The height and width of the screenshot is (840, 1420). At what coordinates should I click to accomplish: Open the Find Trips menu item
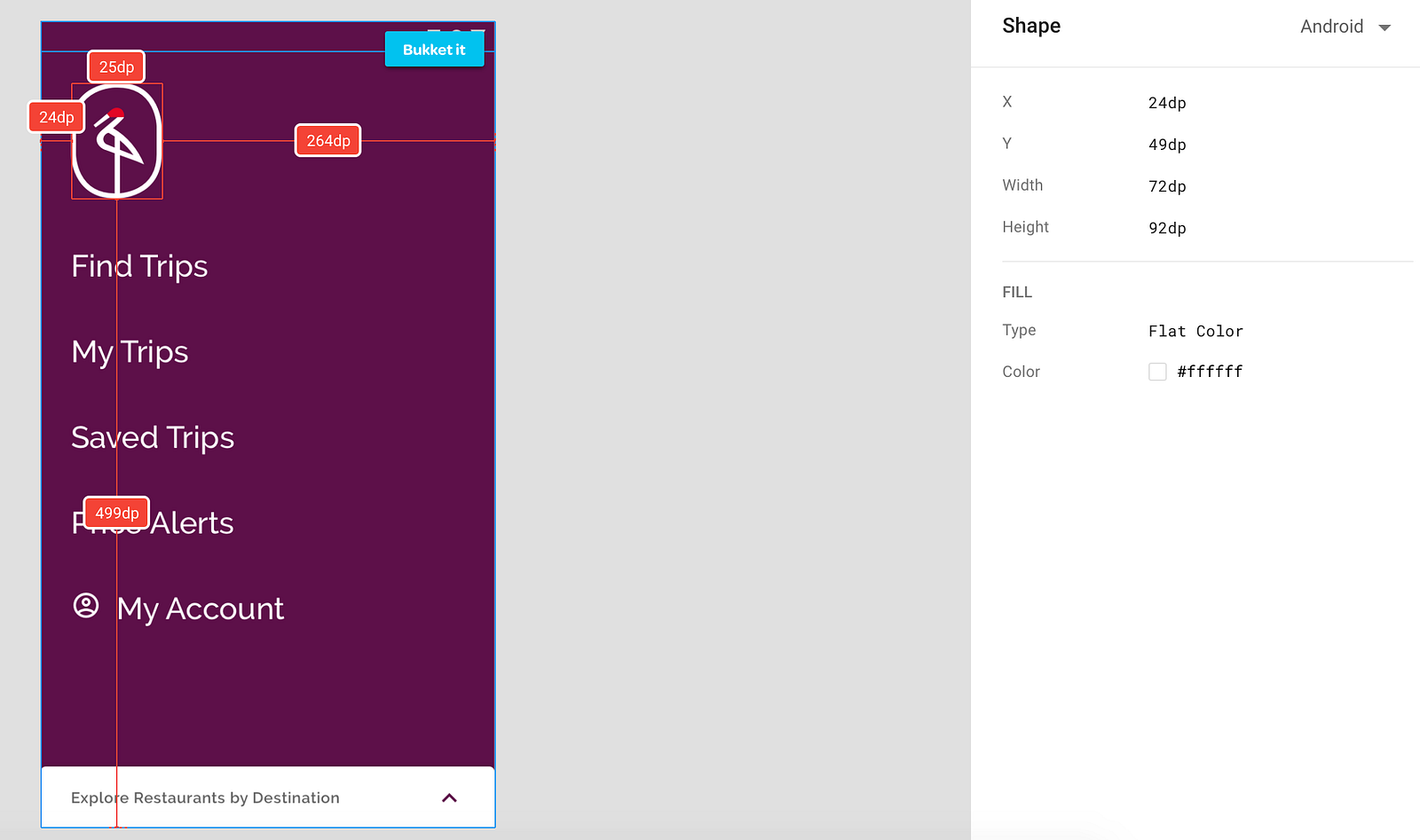[139, 266]
